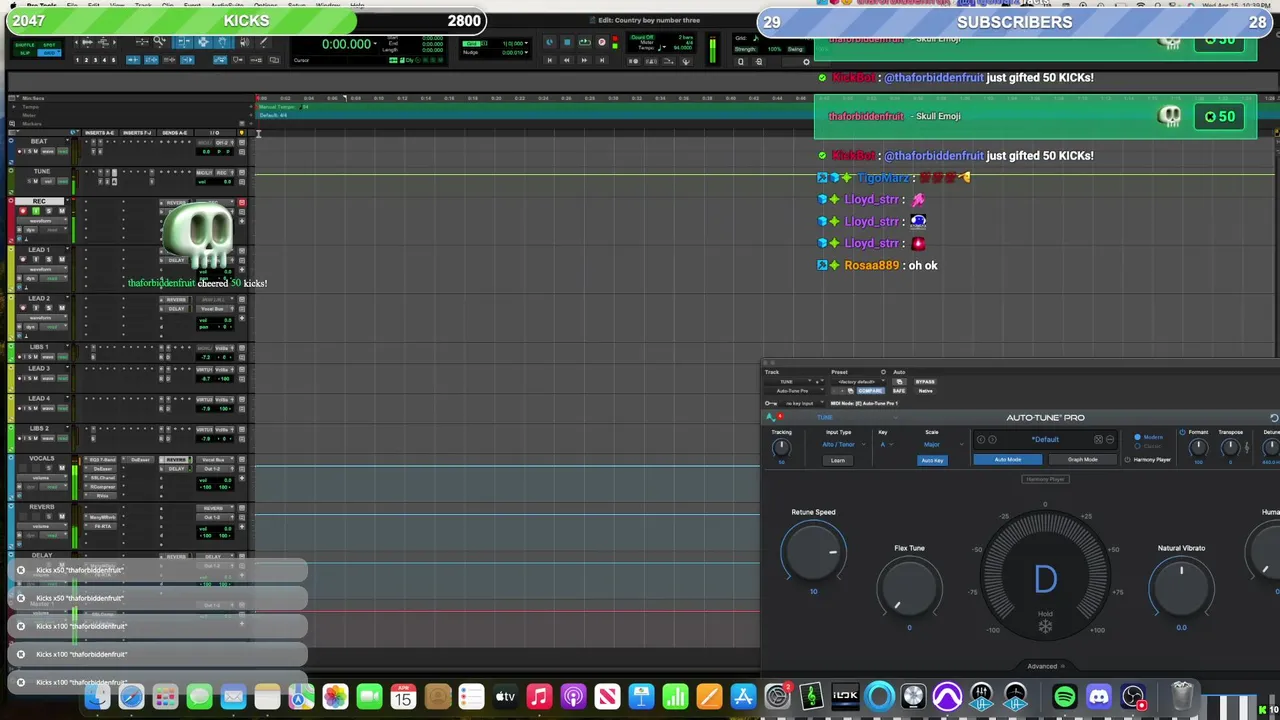Click Return to Zero transport button
The height and width of the screenshot is (720, 1280).
(549, 60)
